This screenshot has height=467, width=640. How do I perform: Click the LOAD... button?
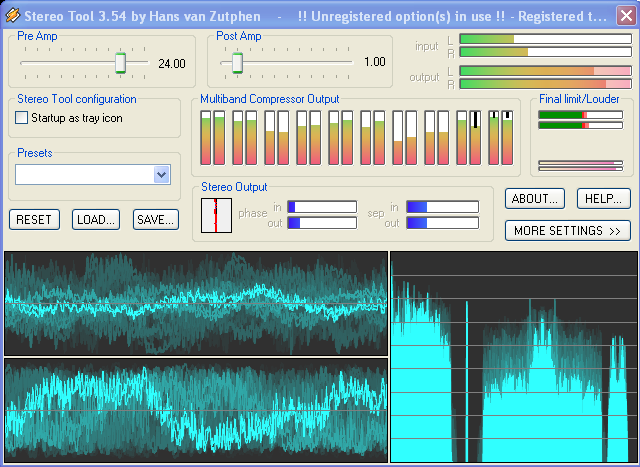point(96,220)
